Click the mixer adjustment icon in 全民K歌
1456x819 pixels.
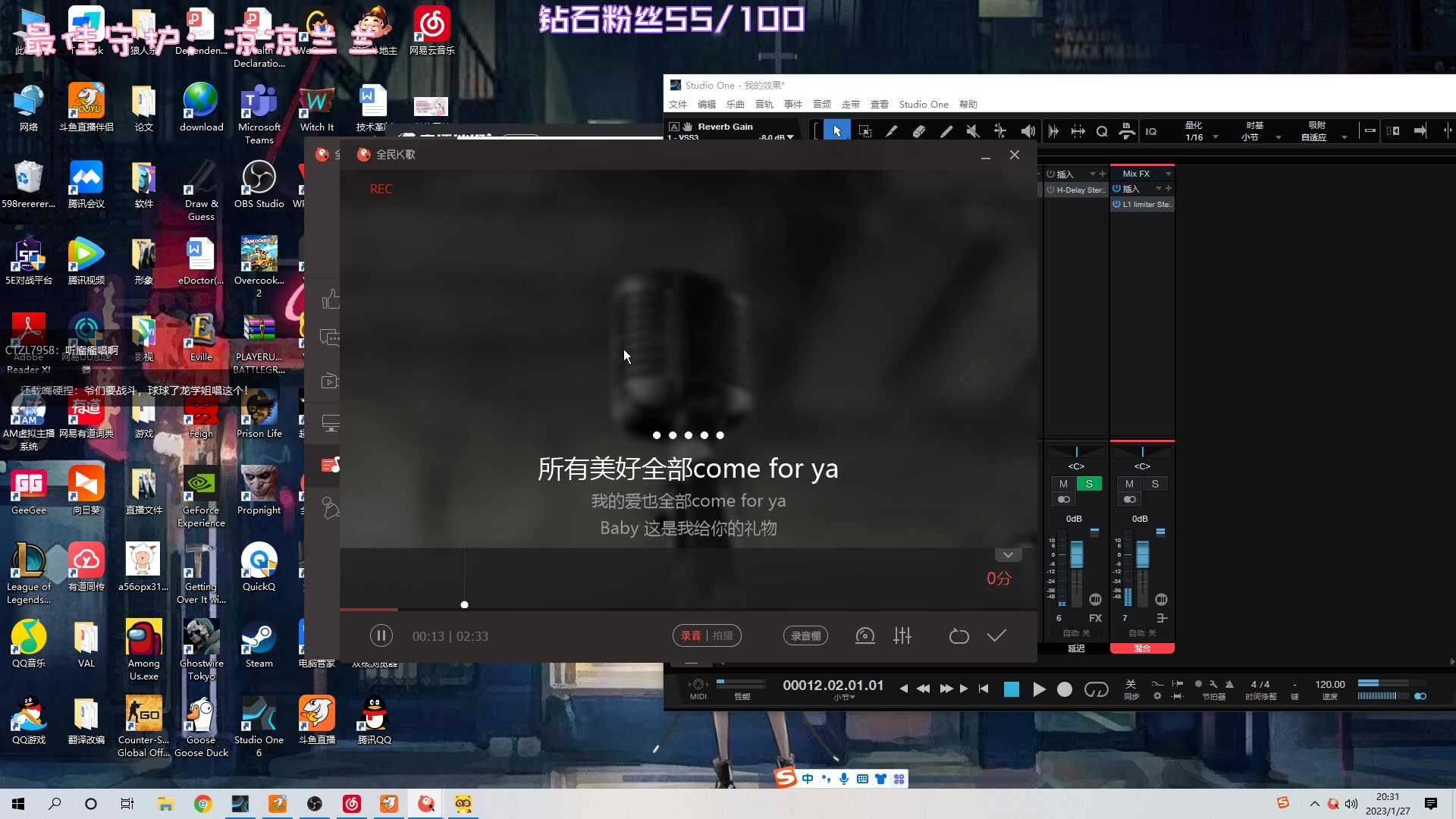click(x=902, y=635)
